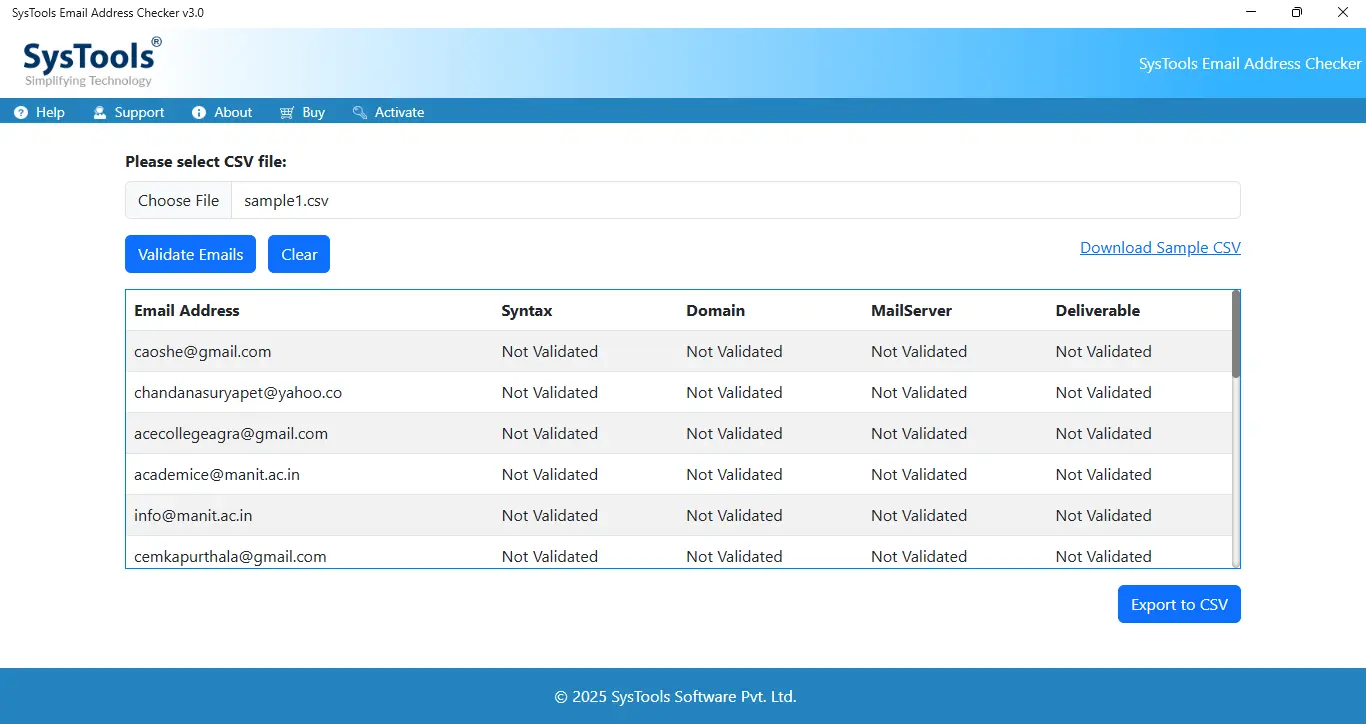Screen dimensions: 1366x724
Task: Select the About menu item
Action: [222, 113]
